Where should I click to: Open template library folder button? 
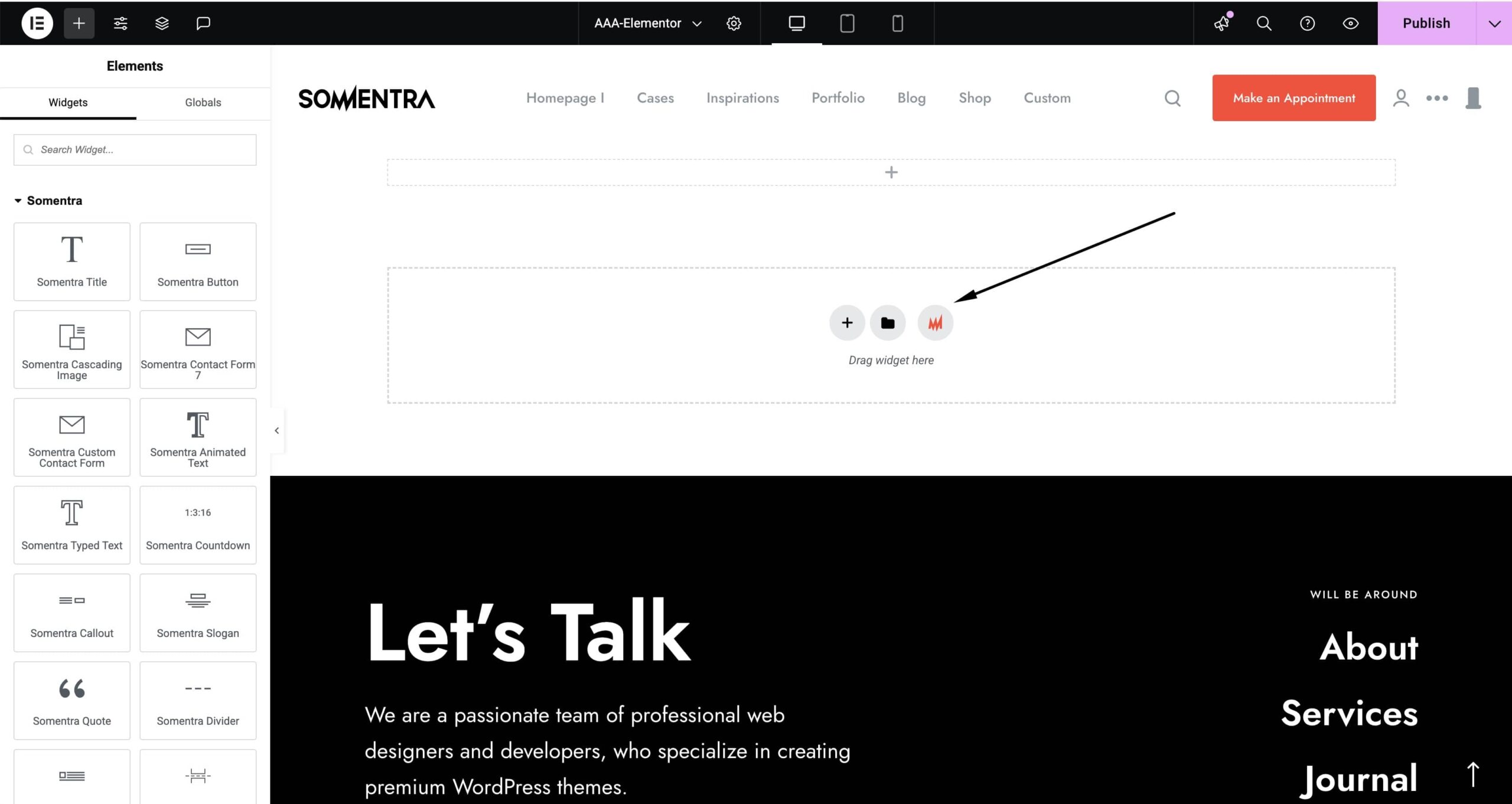pos(888,323)
